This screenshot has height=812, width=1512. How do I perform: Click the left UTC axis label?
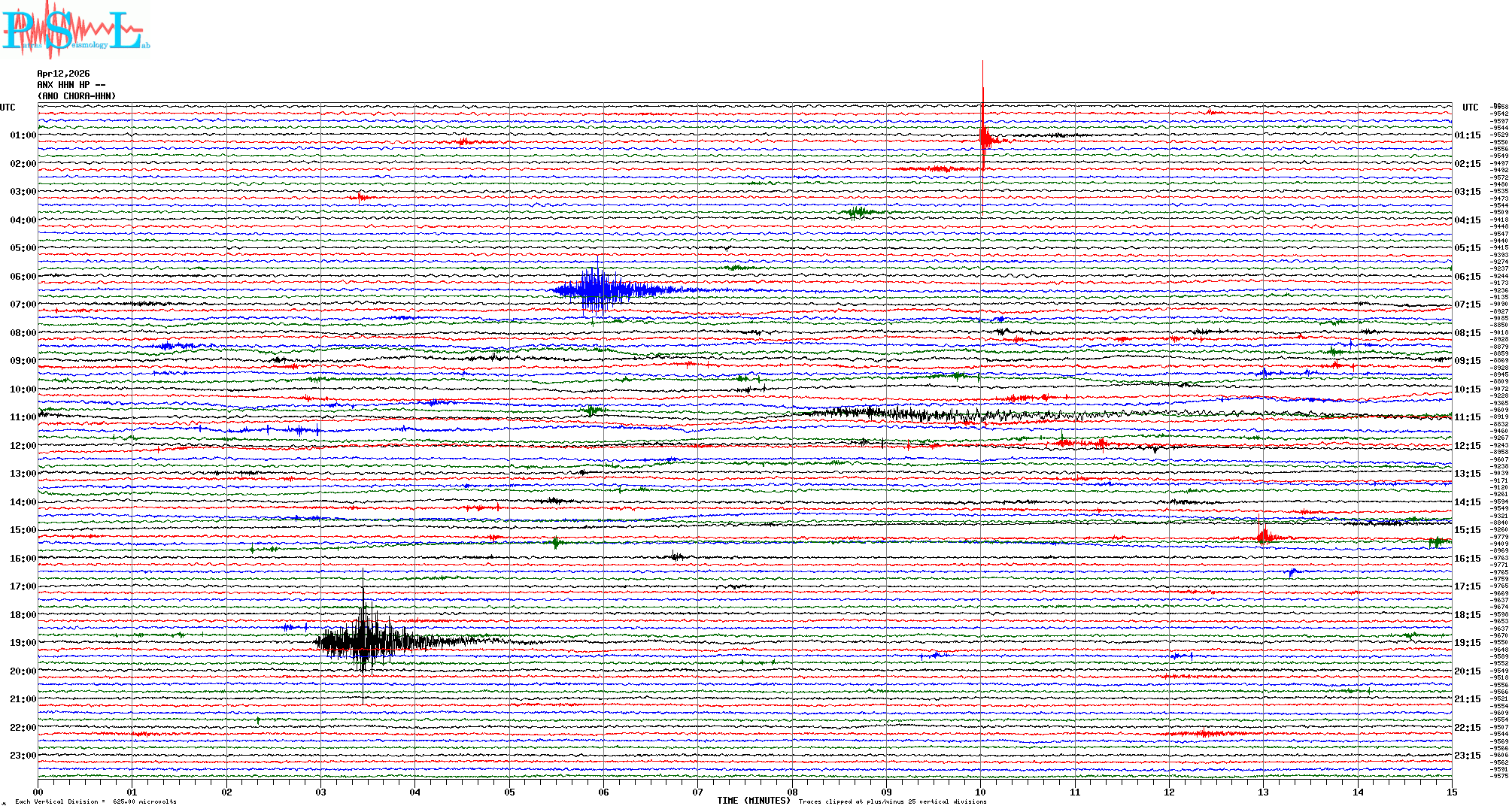pyautogui.click(x=8, y=108)
